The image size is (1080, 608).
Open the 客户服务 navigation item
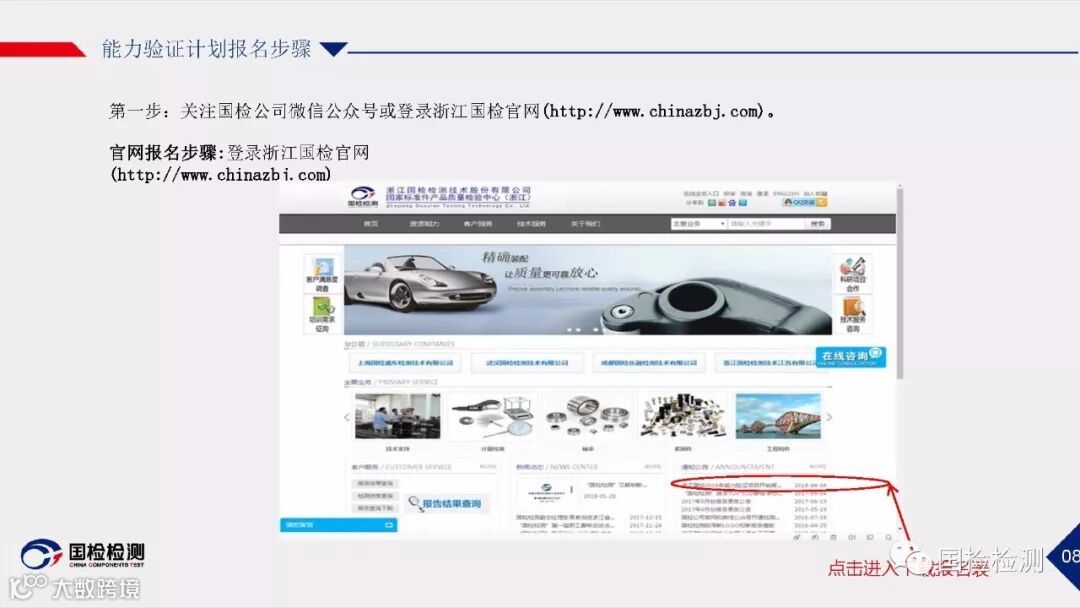[477, 224]
